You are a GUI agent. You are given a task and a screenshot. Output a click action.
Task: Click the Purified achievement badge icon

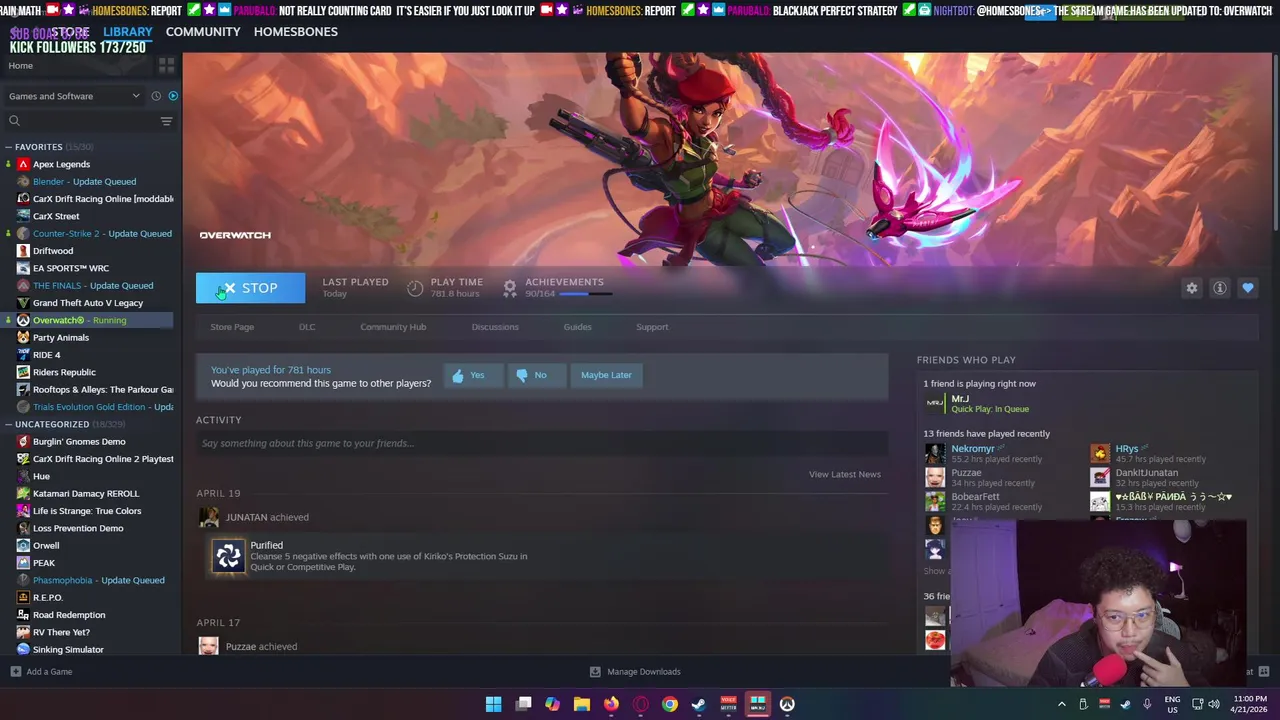point(228,557)
